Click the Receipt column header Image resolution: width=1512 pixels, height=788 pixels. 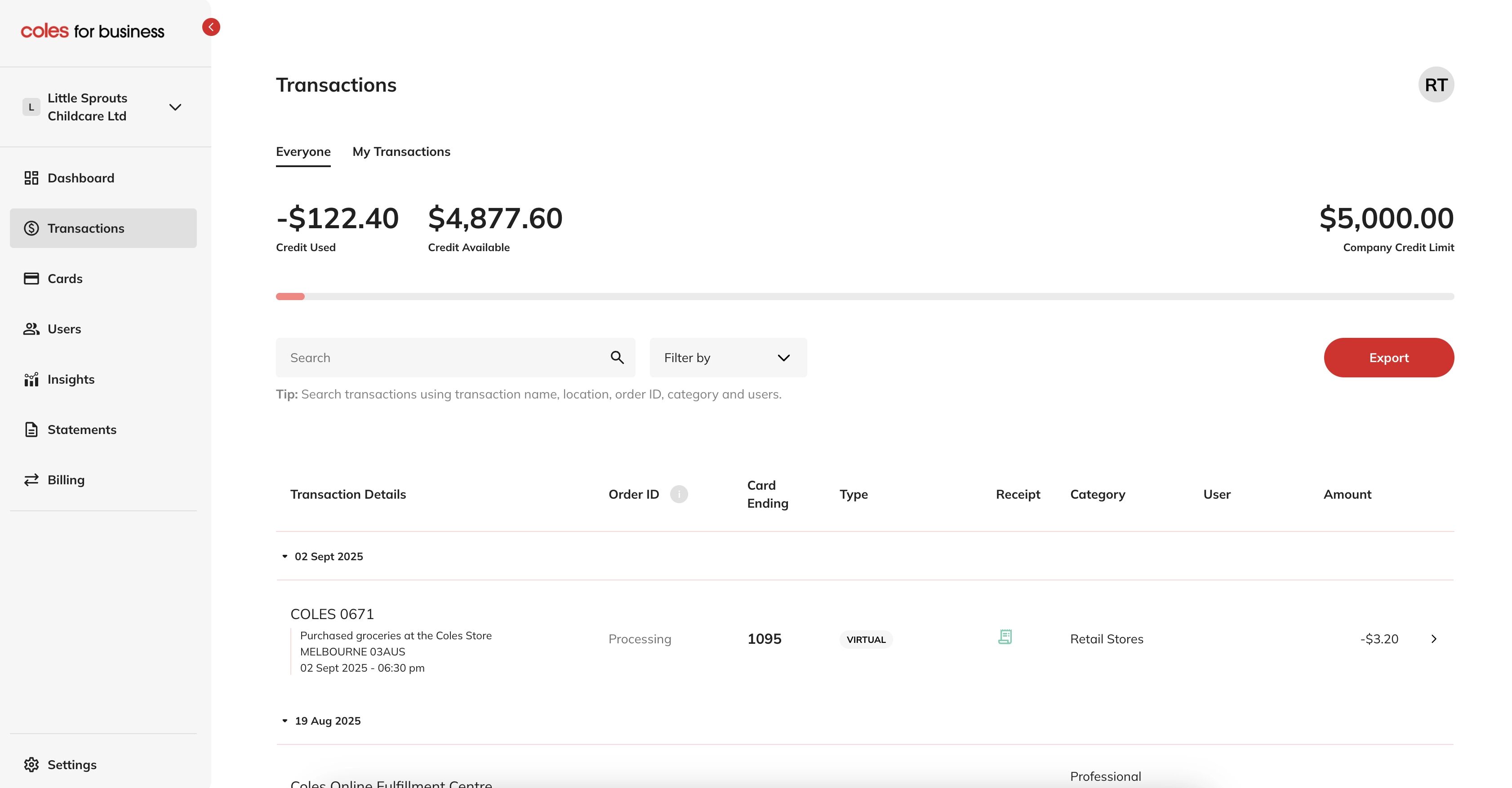pyautogui.click(x=1018, y=494)
